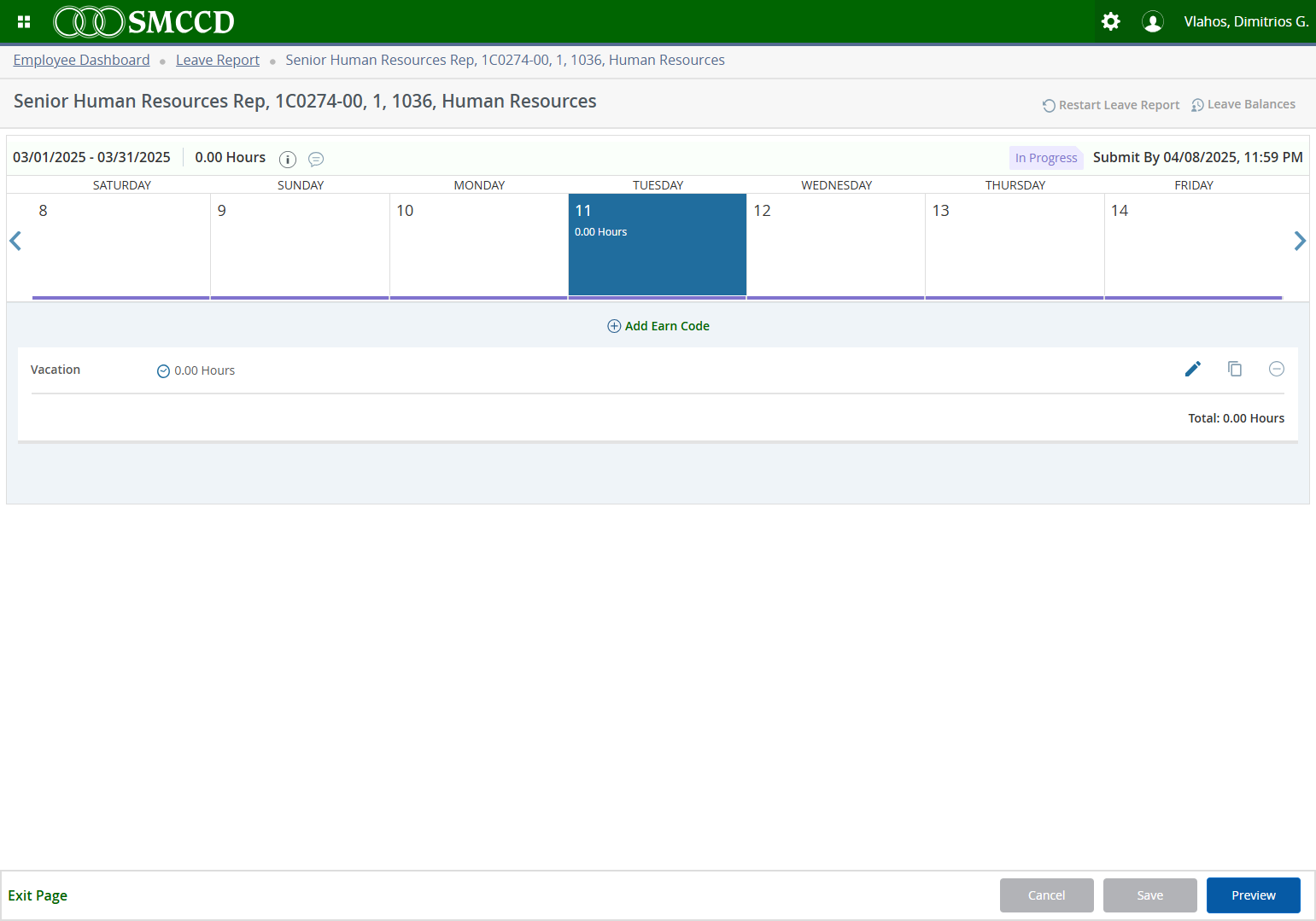Viewport: 1316px width, 921px height.
Task: Select Saturday 8 in calendar
Action: click(121, 246)
